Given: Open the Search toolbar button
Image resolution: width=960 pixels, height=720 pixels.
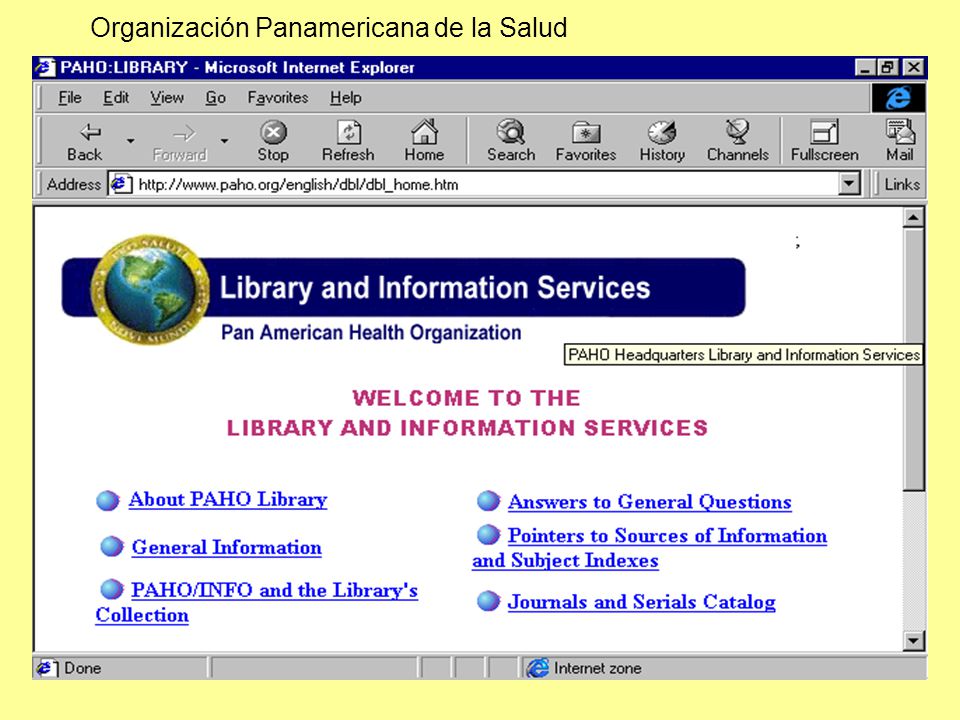Looking at the screenshot, I should coord(511,141).
